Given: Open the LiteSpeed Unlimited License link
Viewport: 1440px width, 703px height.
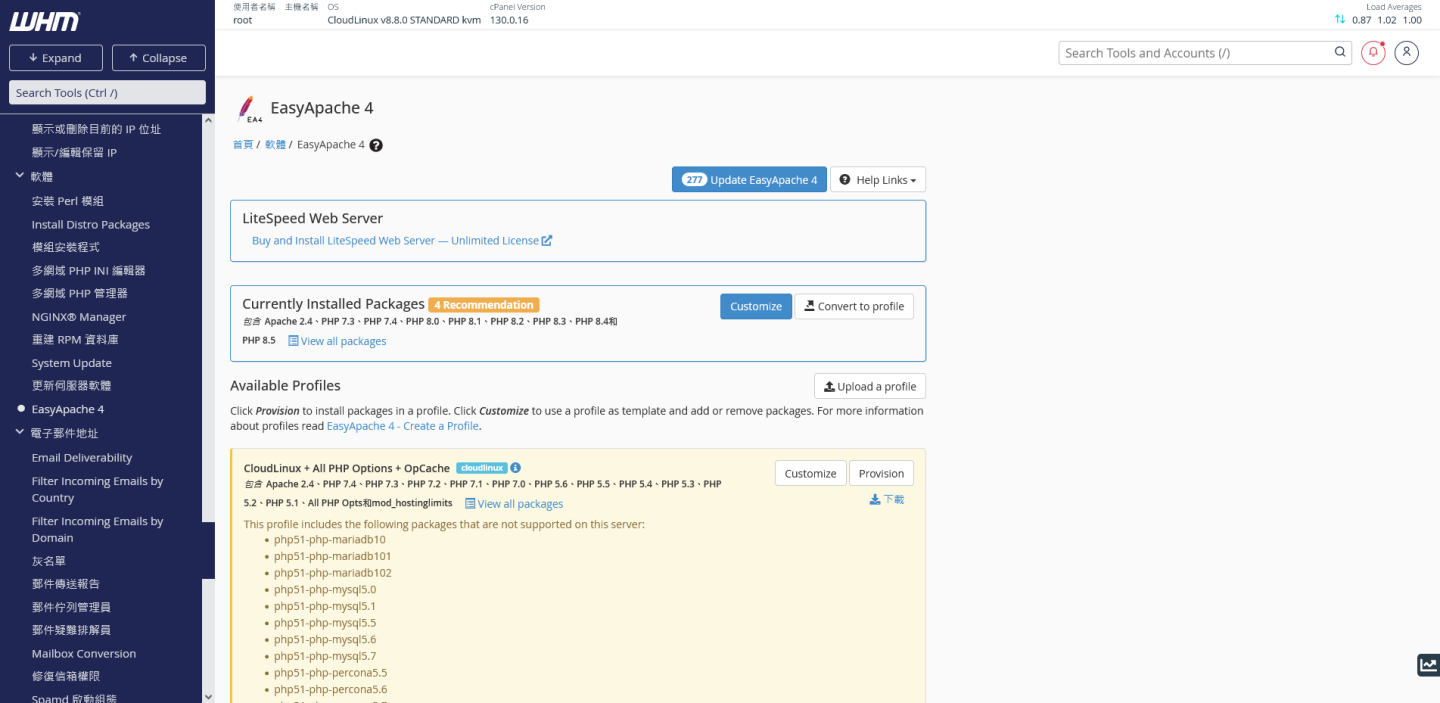Looking at the screenshot, I should click(x=401, y=241).
